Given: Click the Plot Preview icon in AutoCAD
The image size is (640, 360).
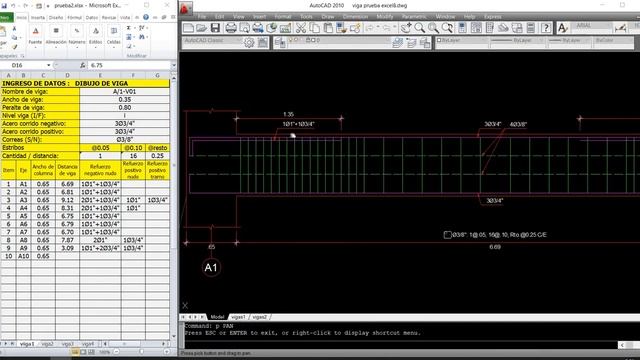Looking at the screenshot, I should click(x=244, y=28).
